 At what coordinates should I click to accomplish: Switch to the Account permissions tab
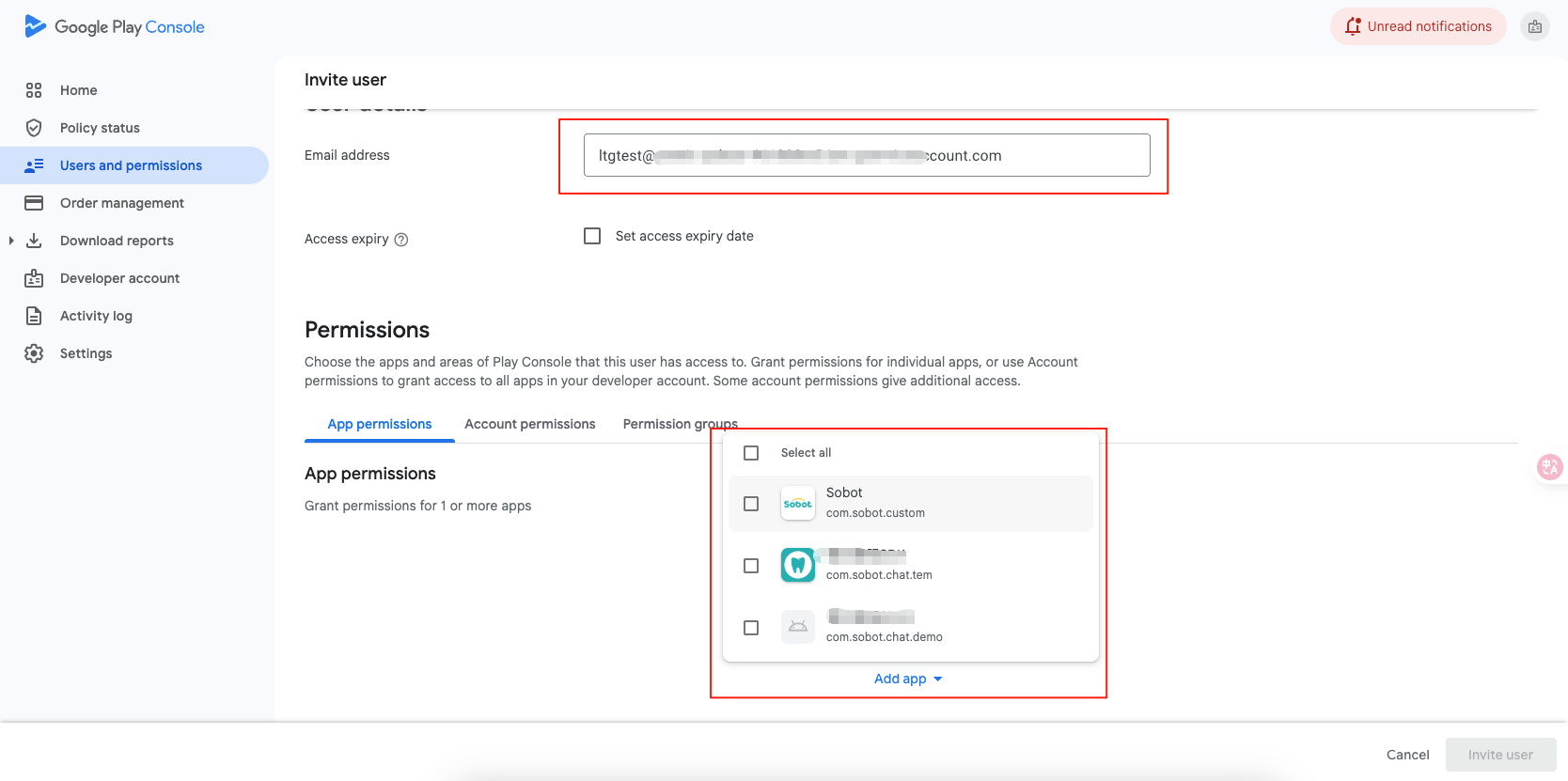click(529, 424)
